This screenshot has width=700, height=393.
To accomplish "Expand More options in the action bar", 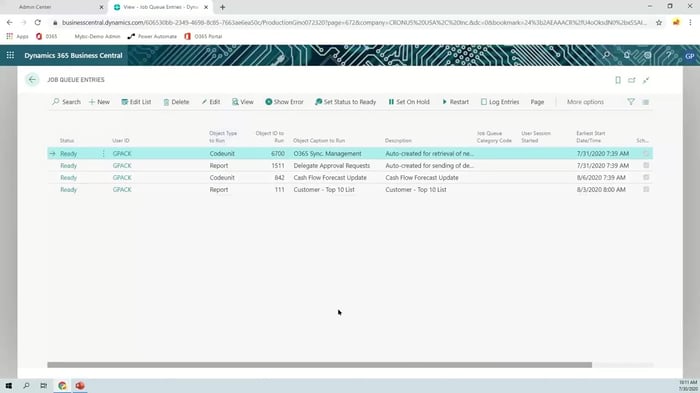I will coord(585,102).
